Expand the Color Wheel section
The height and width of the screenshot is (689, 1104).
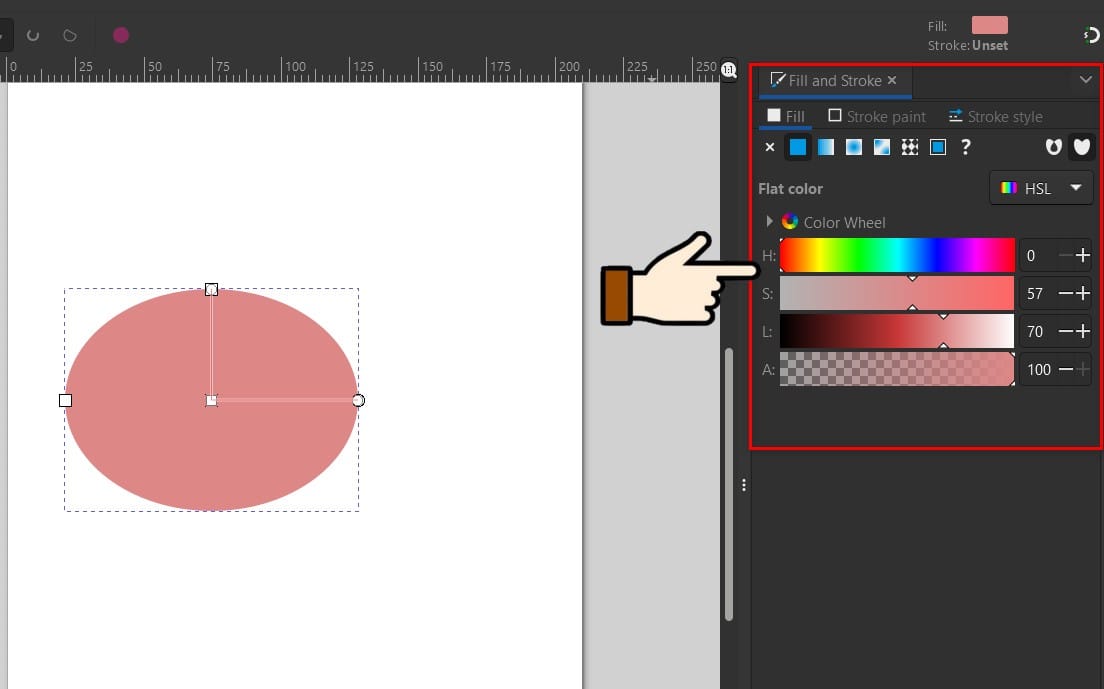click(x=769, y=222)
